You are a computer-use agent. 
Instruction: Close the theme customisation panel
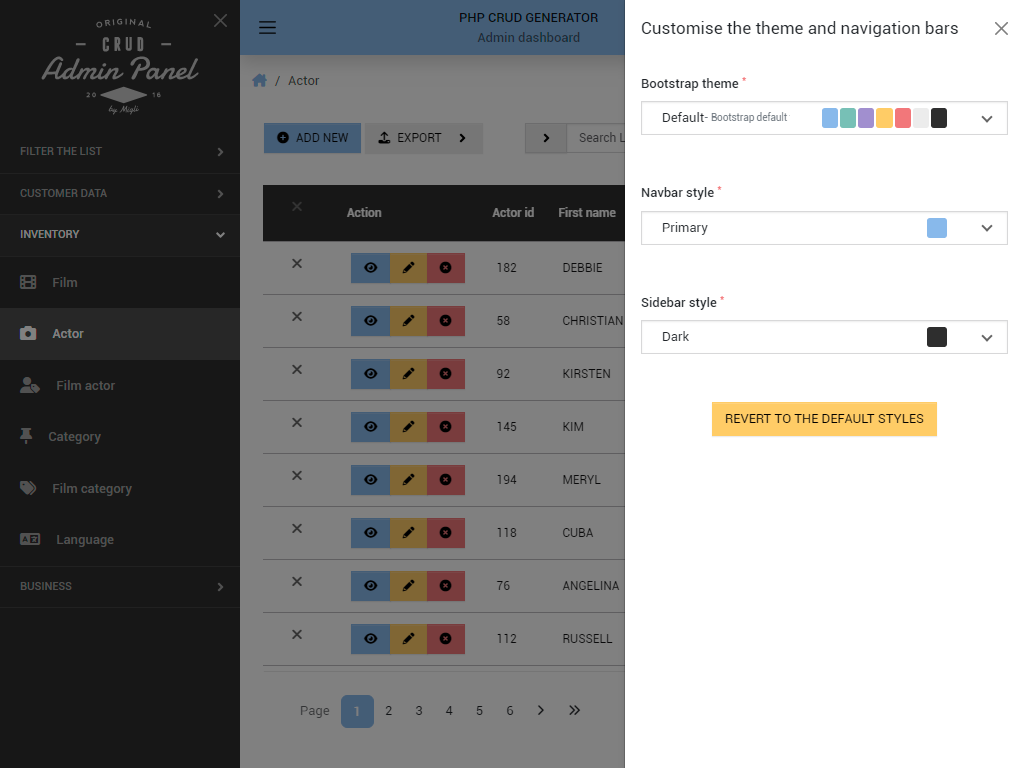tap(1001, 29)
